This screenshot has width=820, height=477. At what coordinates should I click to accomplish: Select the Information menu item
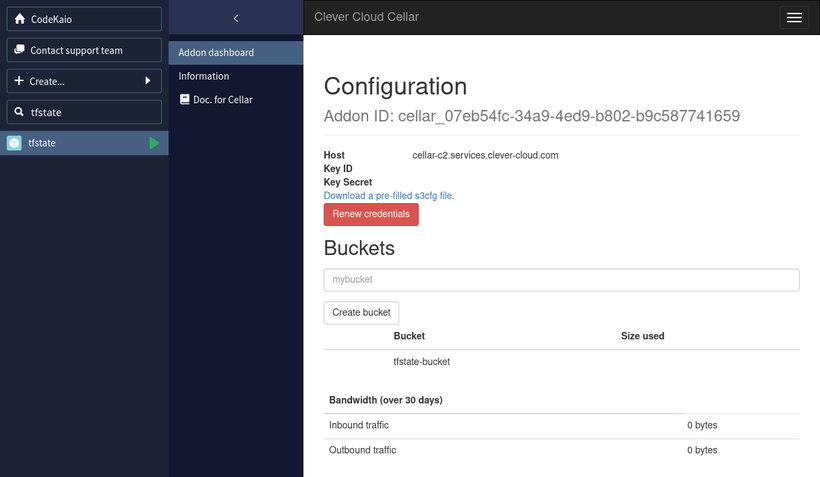204,76
